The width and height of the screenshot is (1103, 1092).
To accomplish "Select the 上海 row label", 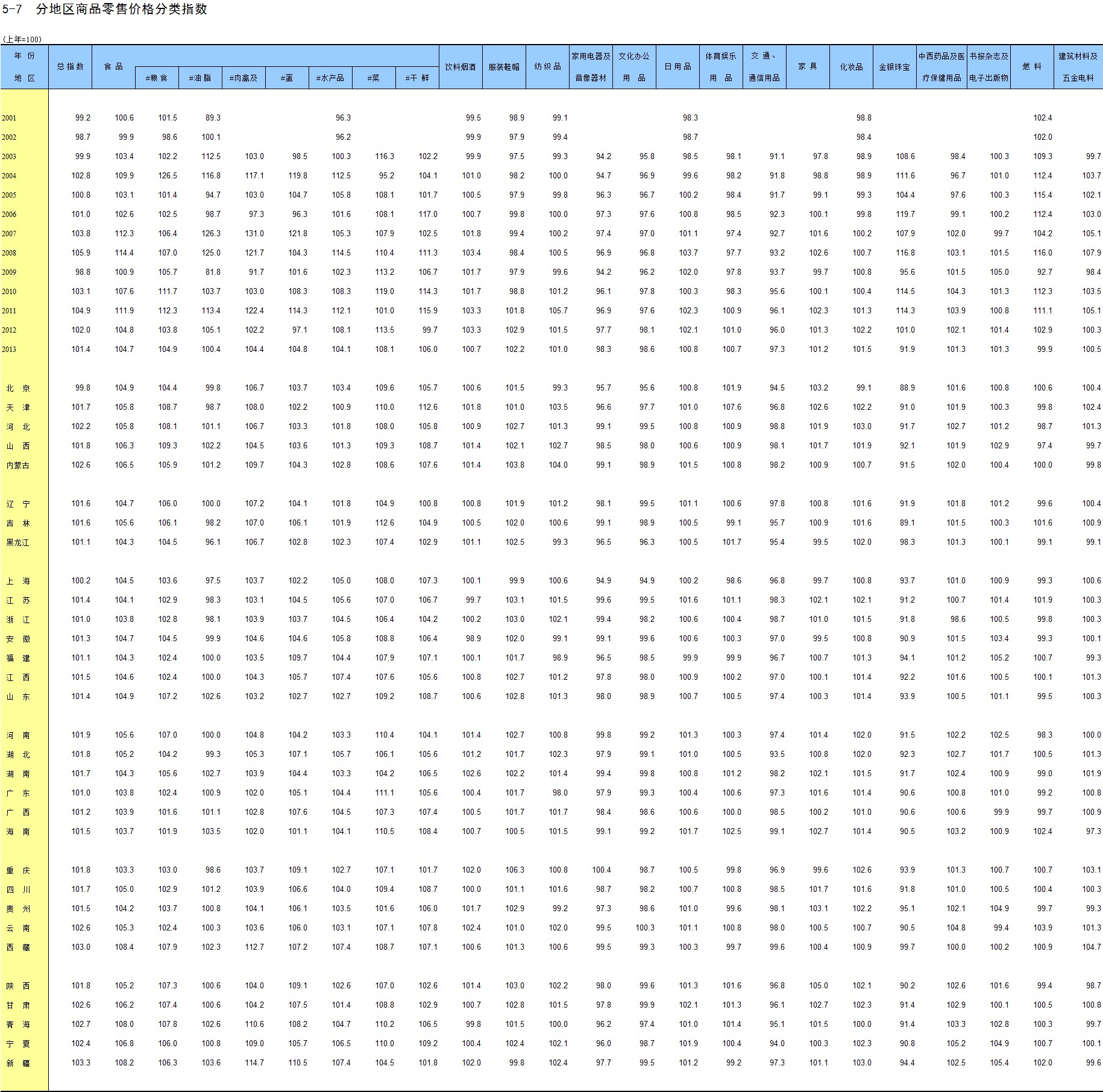I will click(x=18, y=581).
